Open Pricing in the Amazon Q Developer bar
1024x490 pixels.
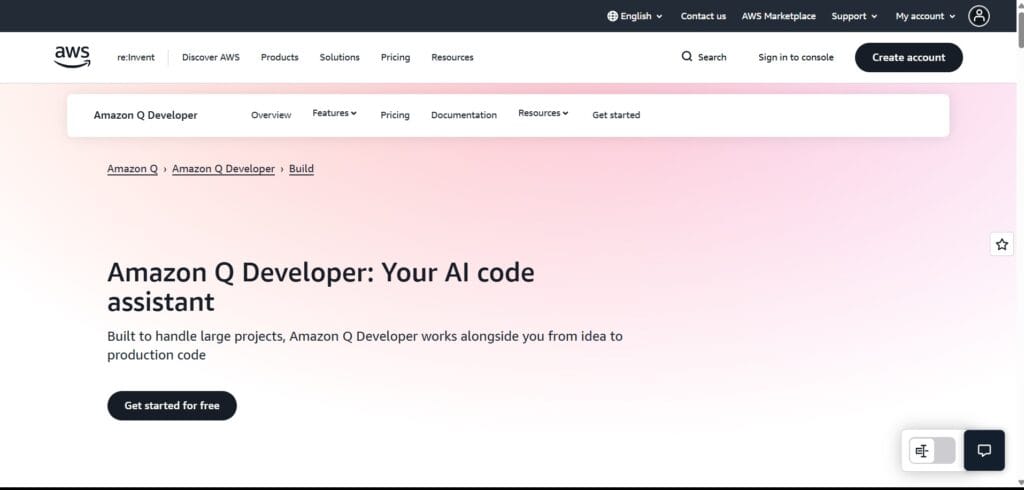[395, 115]
